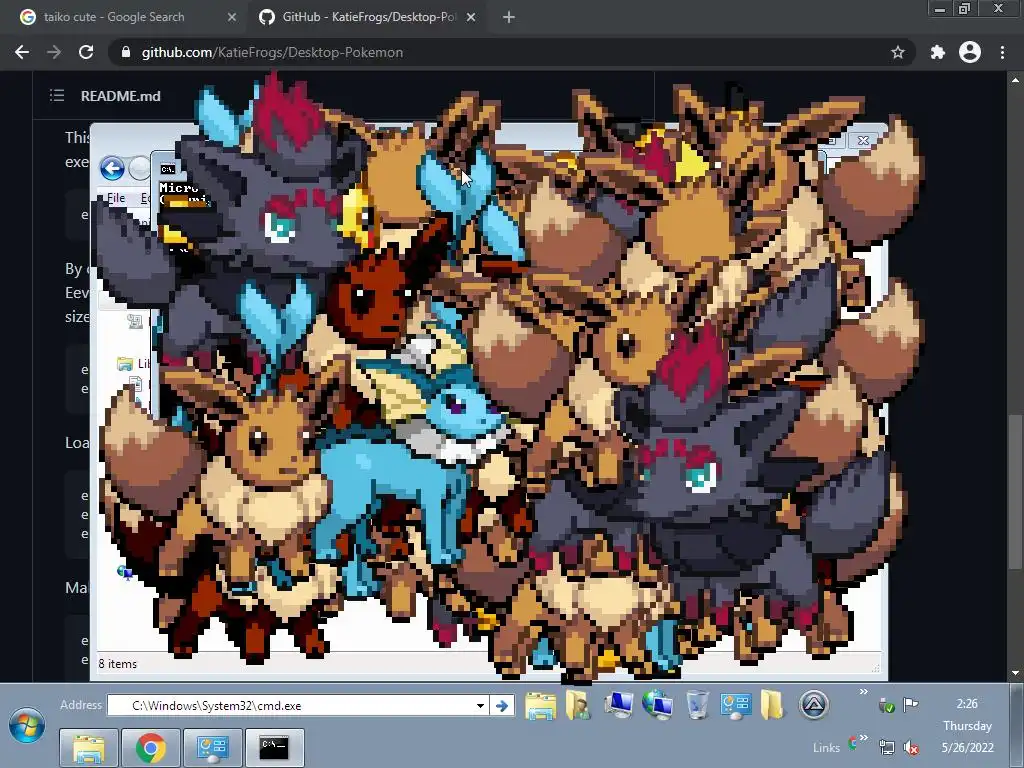
Task: Close the taiko cute Google Search tab
Action: pos(232,18)
